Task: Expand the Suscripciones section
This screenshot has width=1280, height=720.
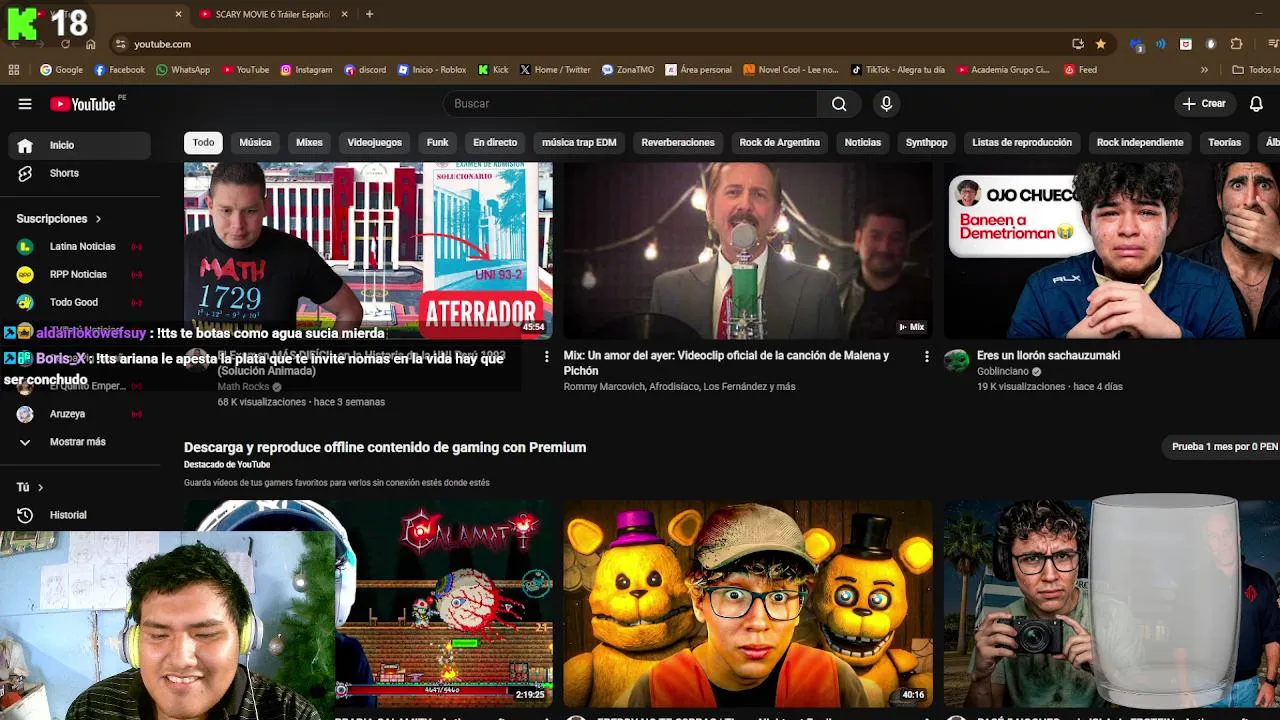Action: (x=59, y=218)
